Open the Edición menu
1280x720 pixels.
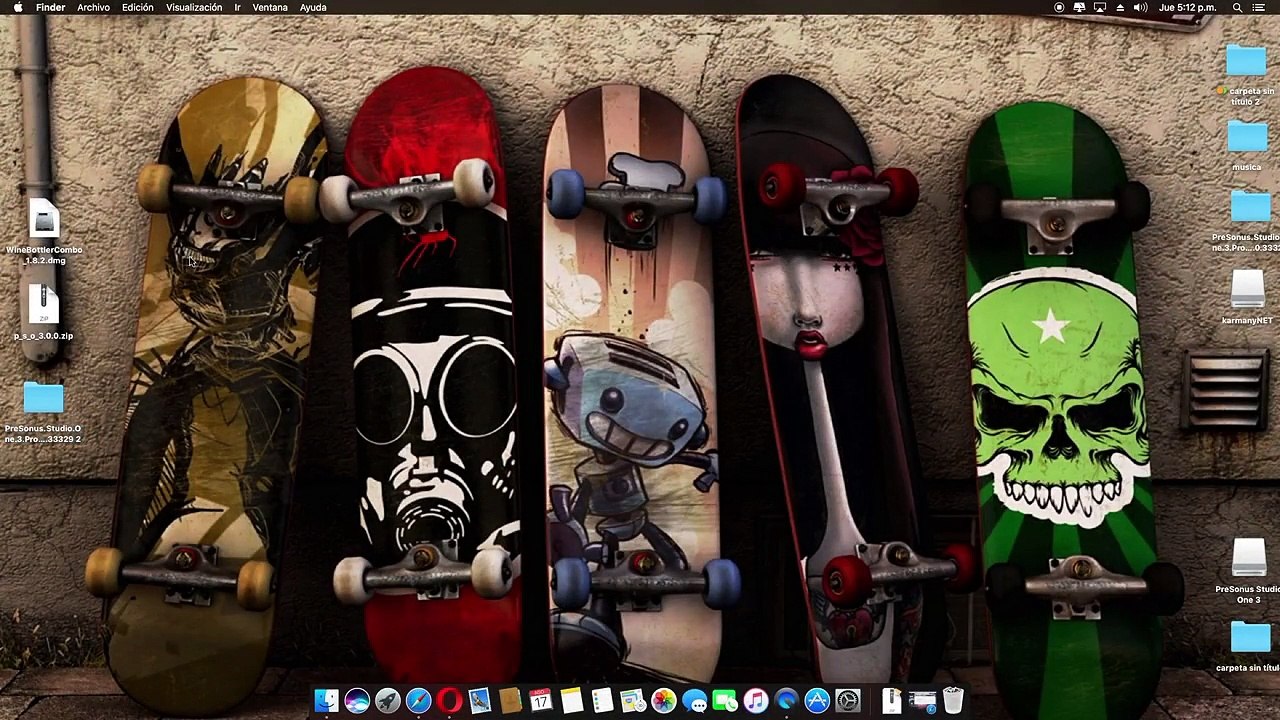[x=138, y=7]
